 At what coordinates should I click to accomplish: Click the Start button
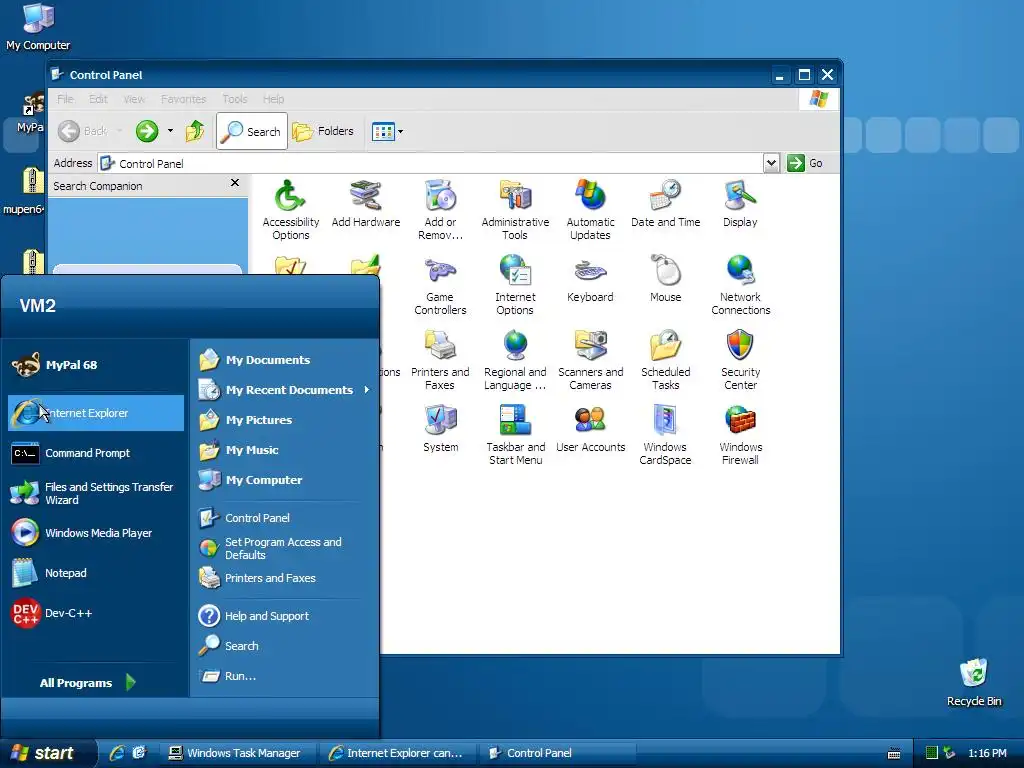coord(48,753)
